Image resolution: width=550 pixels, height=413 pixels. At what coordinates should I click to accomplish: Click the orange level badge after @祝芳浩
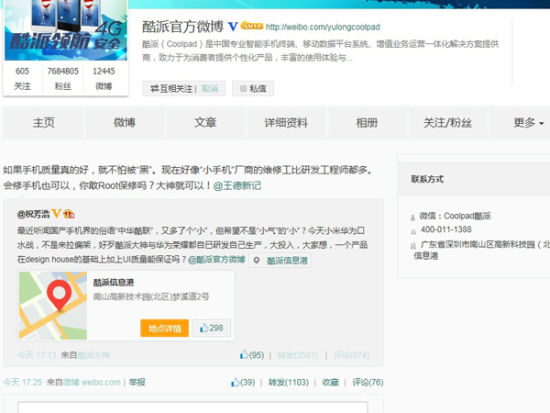coord(69,214)
